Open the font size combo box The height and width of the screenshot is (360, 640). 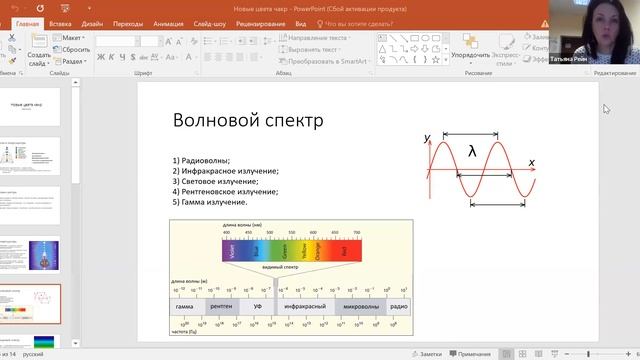click(x=152, y=41)
